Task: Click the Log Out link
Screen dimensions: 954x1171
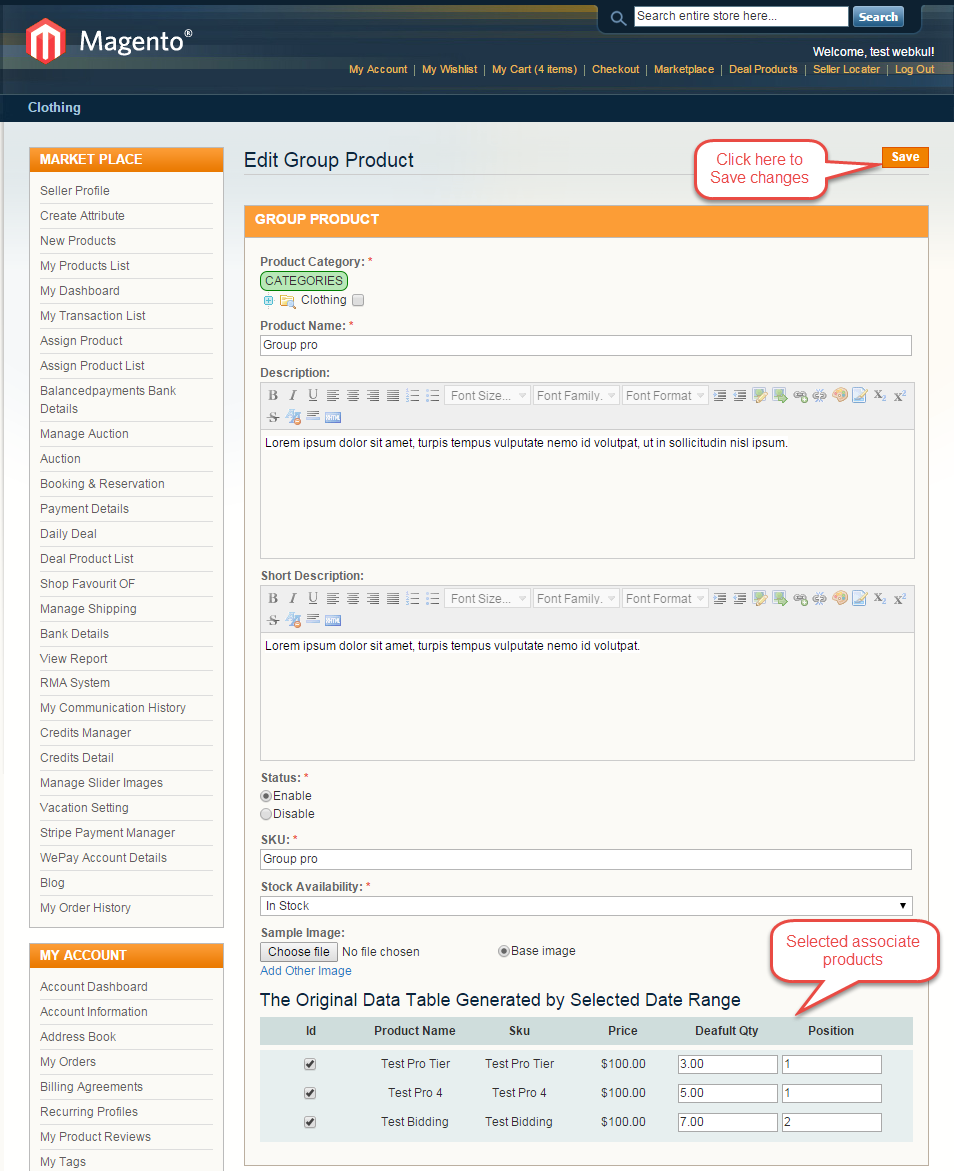Action: click(x=914, y=69)
